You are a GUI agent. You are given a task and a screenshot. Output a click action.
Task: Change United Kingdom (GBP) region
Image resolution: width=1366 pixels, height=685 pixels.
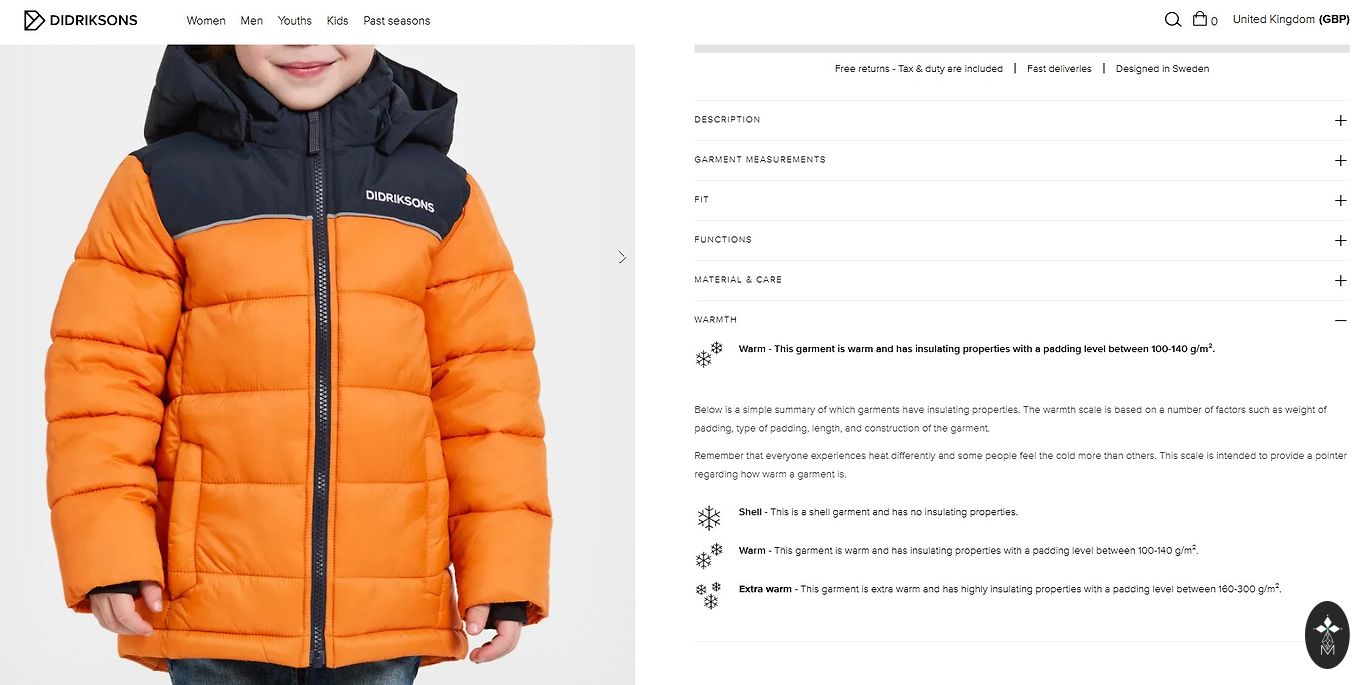pyautogui.click(x=1291, y=19)
